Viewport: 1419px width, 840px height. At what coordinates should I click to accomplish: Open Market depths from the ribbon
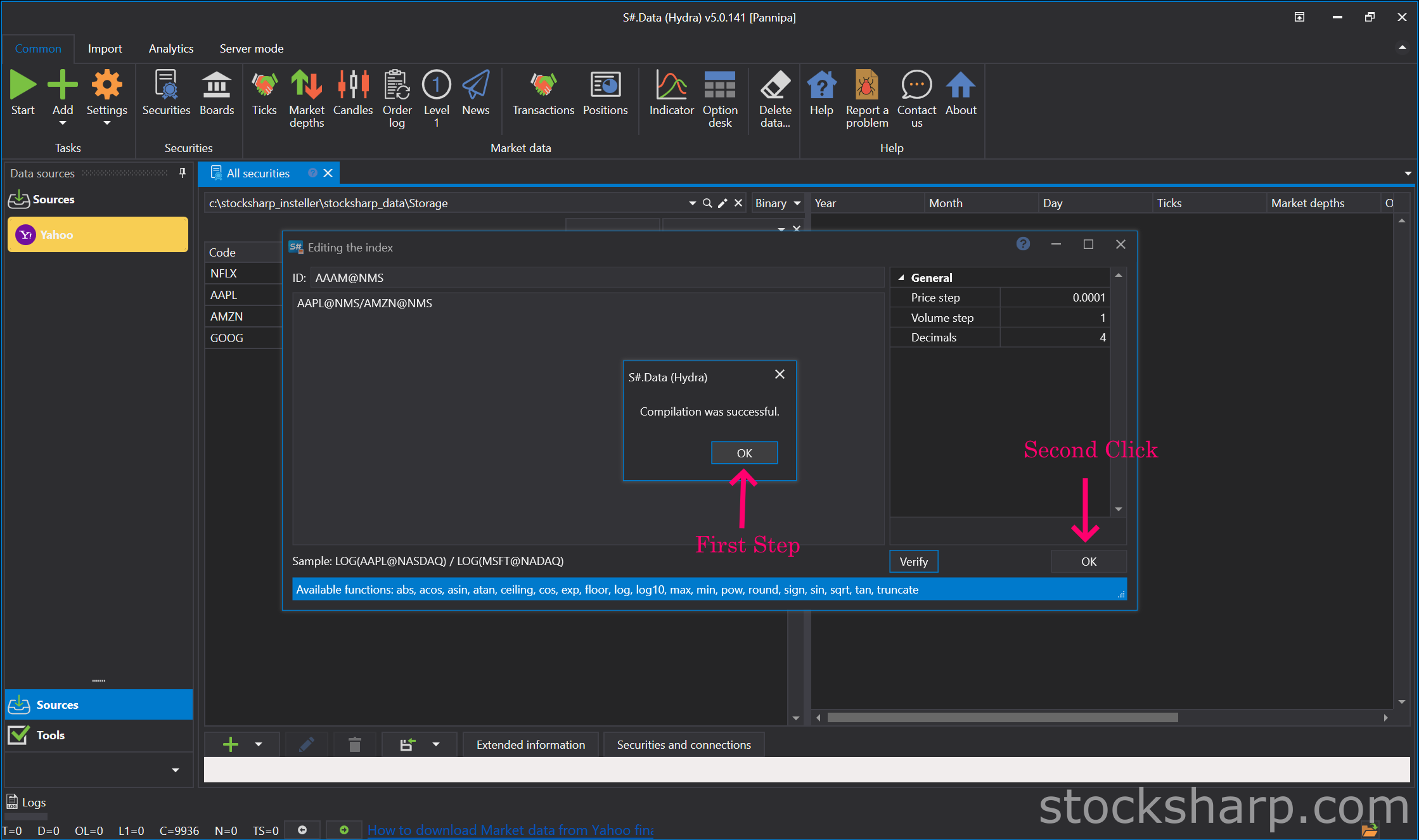click(x=307, y=99)
